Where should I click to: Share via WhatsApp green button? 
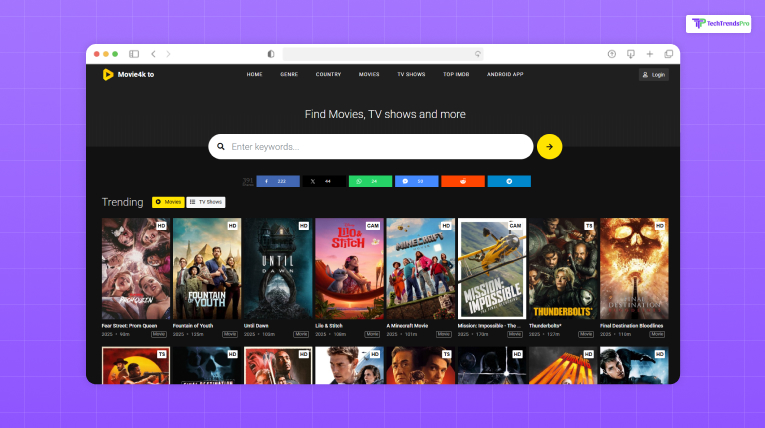pos(370,181)
